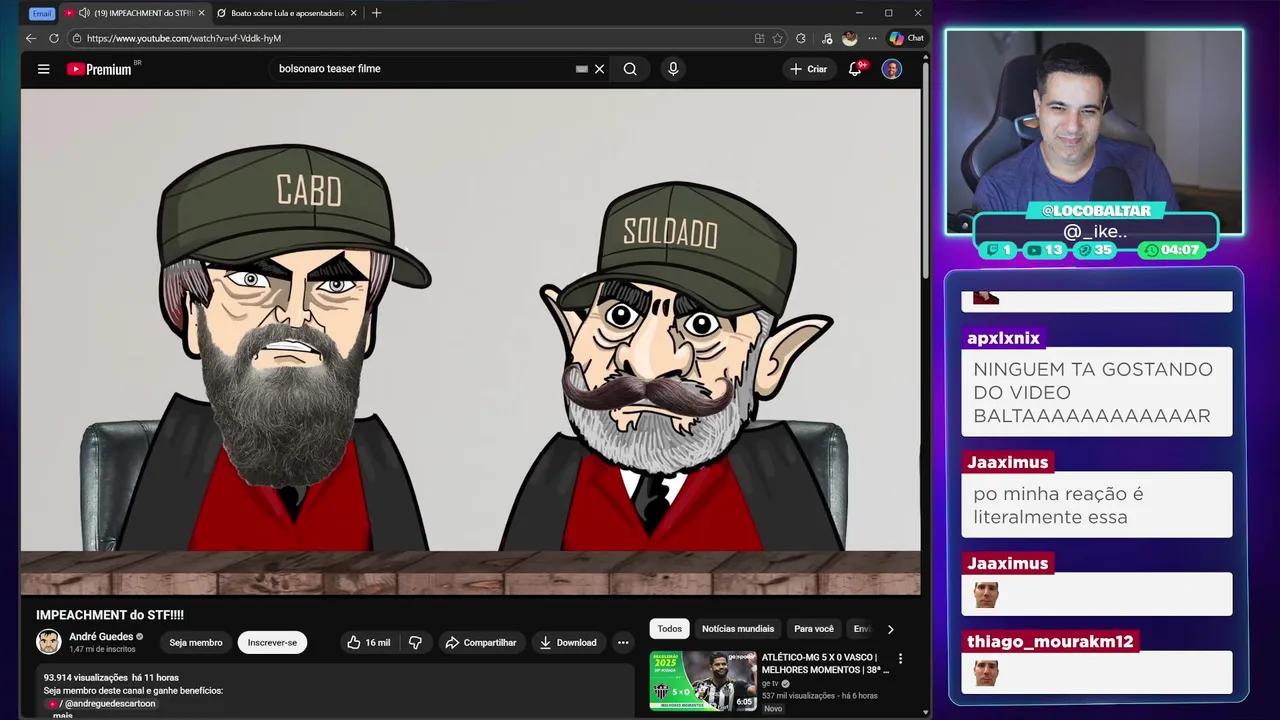Click the 1,47 mi de inscritos text
Screen dimensions: 1280x720
click(x=103, y=650)
